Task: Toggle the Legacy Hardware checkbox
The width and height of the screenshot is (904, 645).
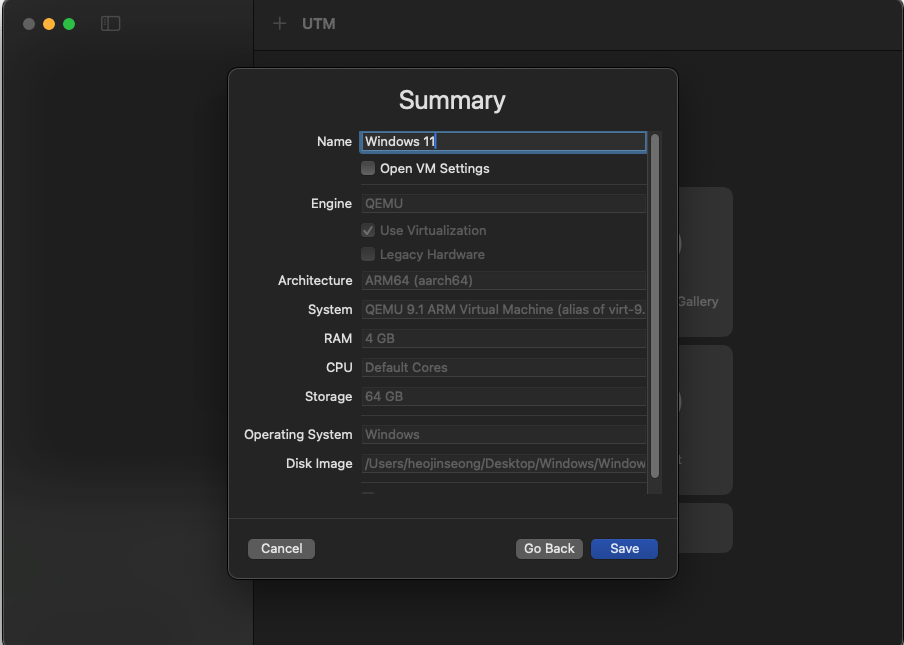Action: pyautogui.click(x=368, y=254)
